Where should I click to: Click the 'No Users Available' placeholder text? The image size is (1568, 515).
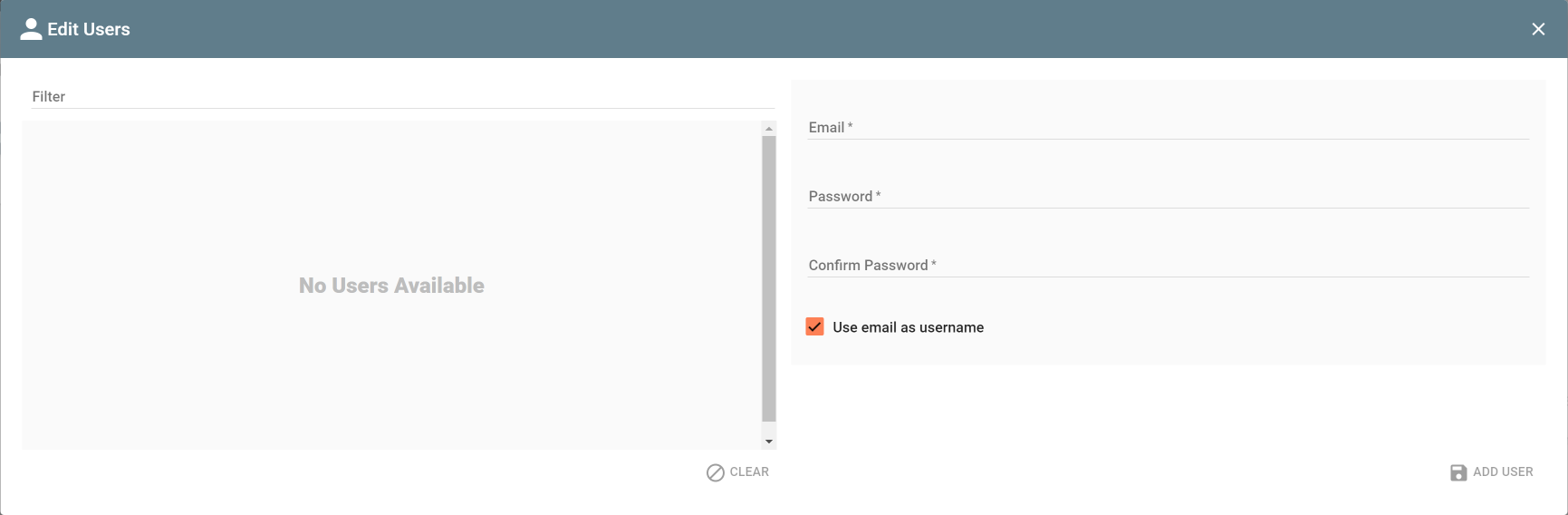pyautogui.click(x=391, y=286)
